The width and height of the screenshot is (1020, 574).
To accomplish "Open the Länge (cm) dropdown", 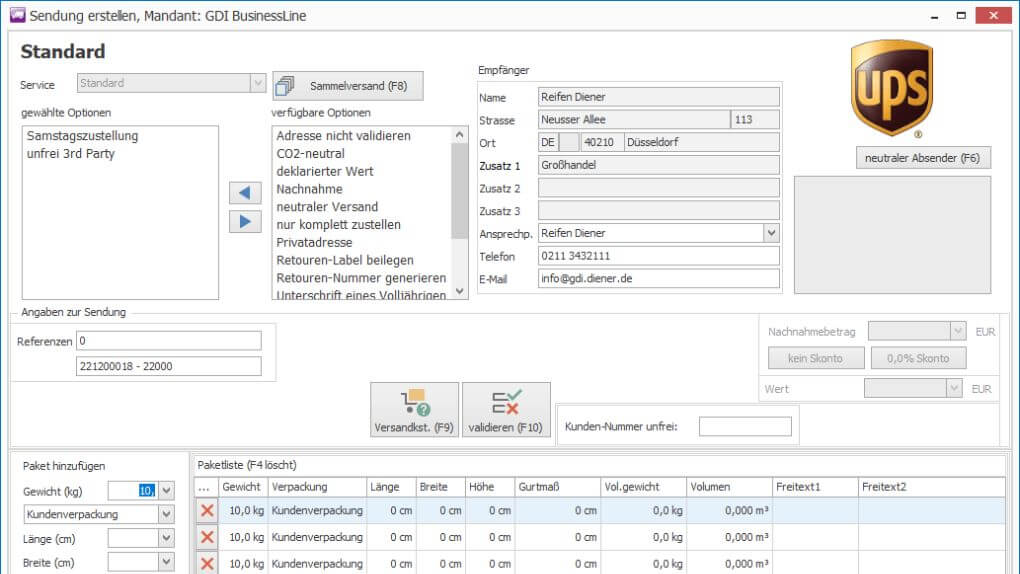I will (x=167, y=538).
